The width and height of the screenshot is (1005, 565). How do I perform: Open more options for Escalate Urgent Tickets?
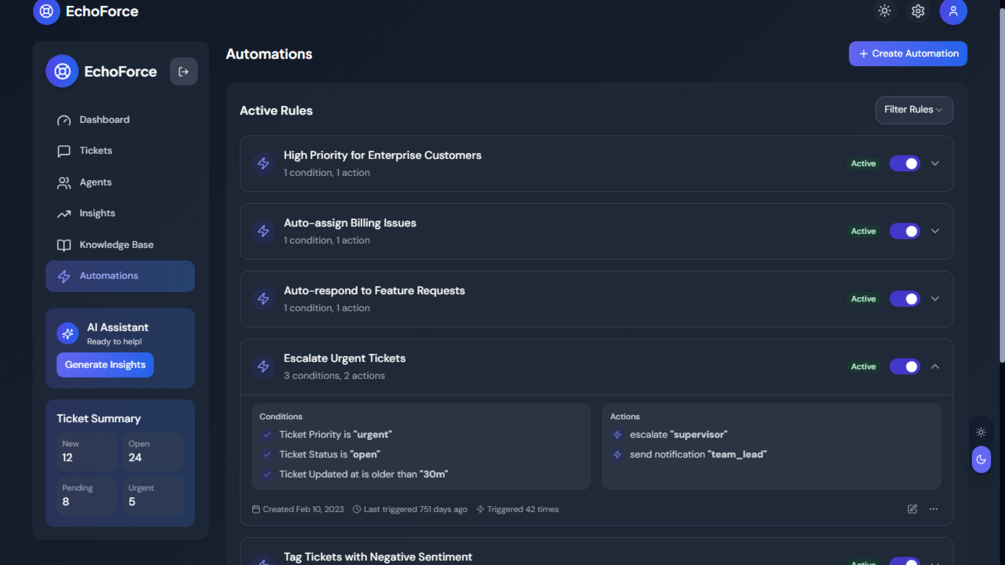933,509
